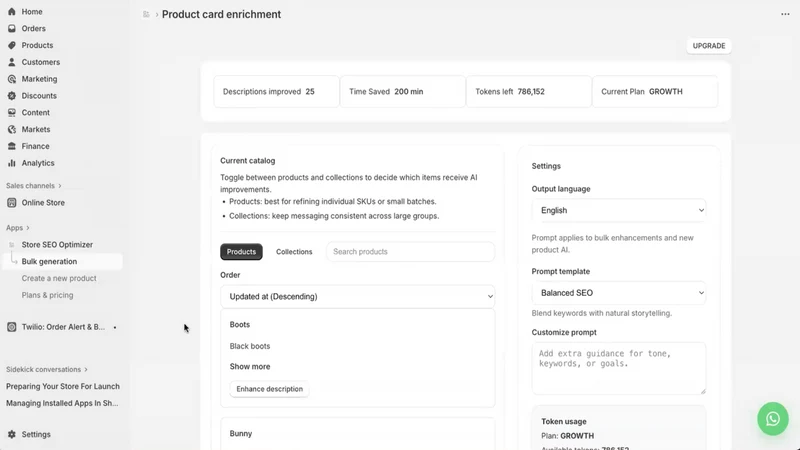800x450 pixels.
Task: Open Prompt template dropdown showing Balanced SEO
Action: point(619,293)
